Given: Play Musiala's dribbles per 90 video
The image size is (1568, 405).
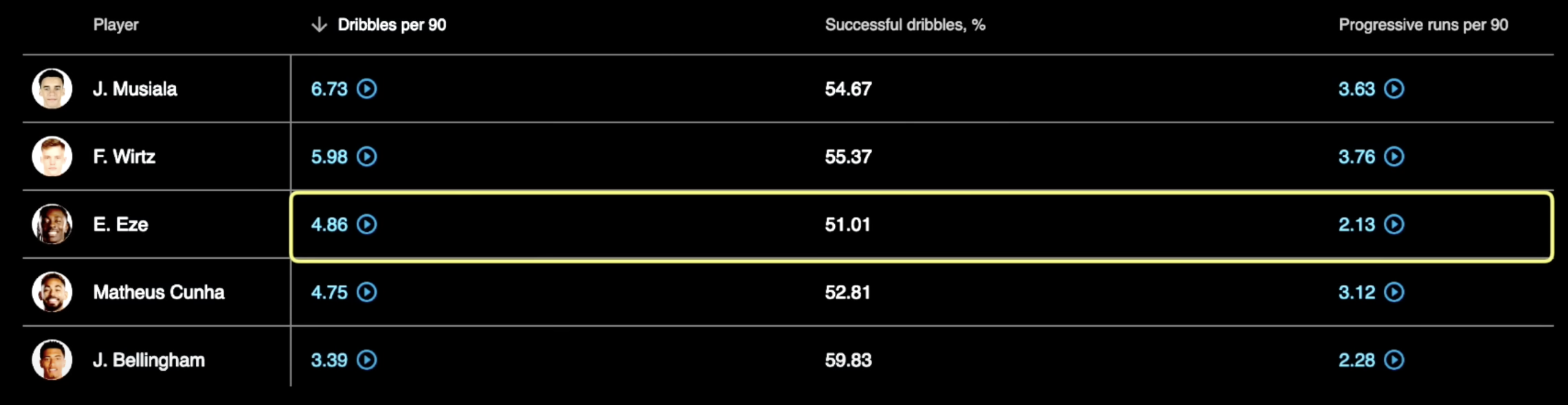Looking at the screenshot, I should point(367,89).
